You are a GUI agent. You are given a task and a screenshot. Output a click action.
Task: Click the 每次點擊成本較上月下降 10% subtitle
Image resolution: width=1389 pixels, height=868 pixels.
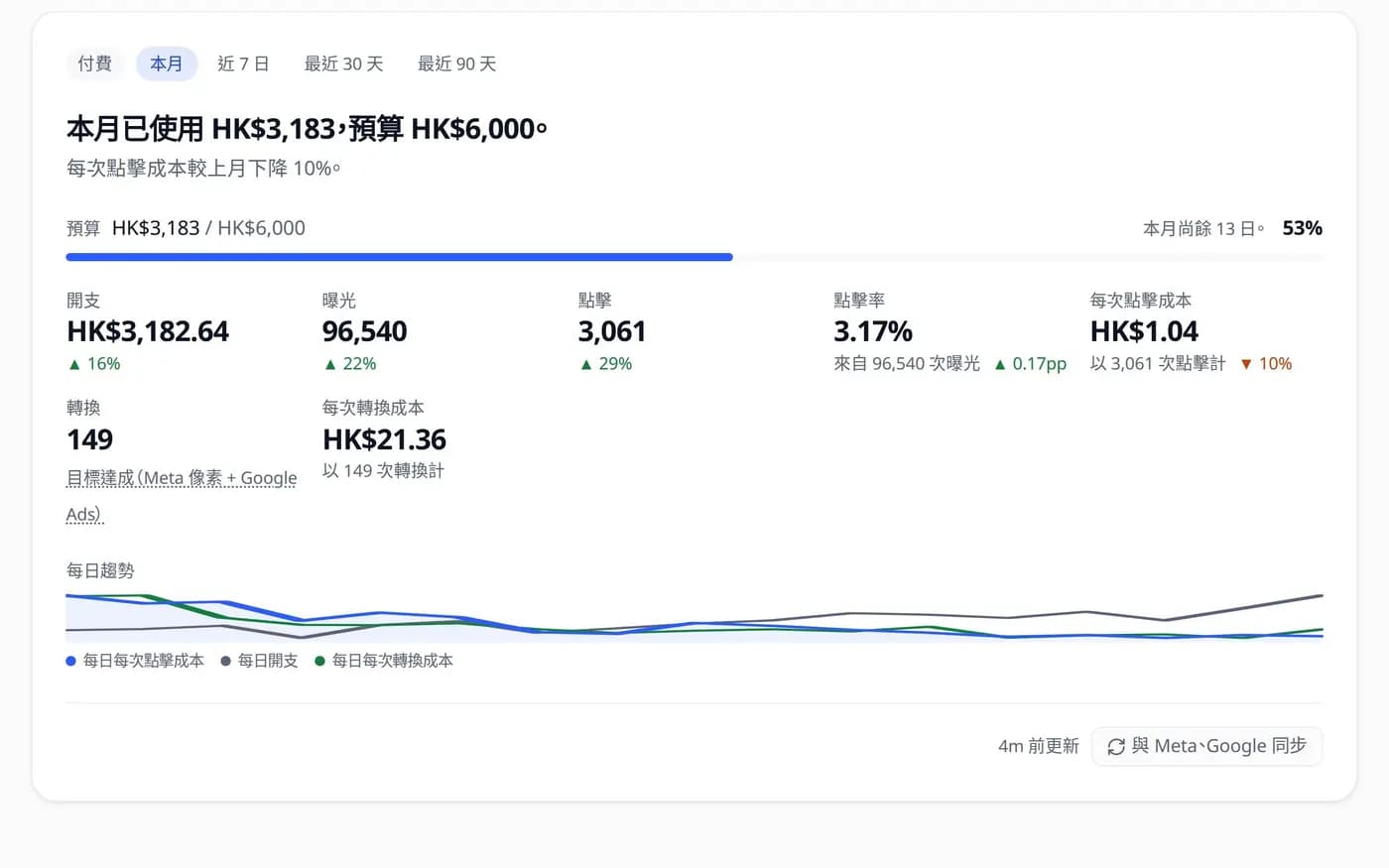pos(203,169)
